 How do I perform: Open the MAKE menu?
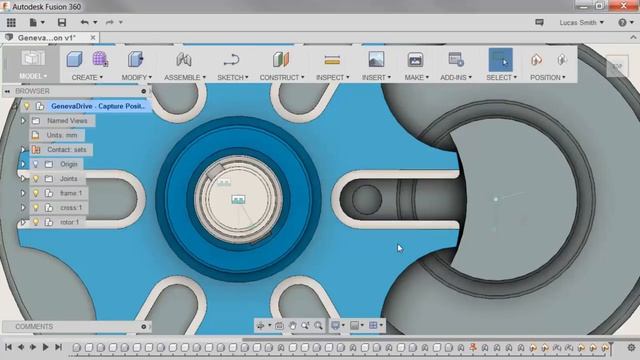point(416,77)
